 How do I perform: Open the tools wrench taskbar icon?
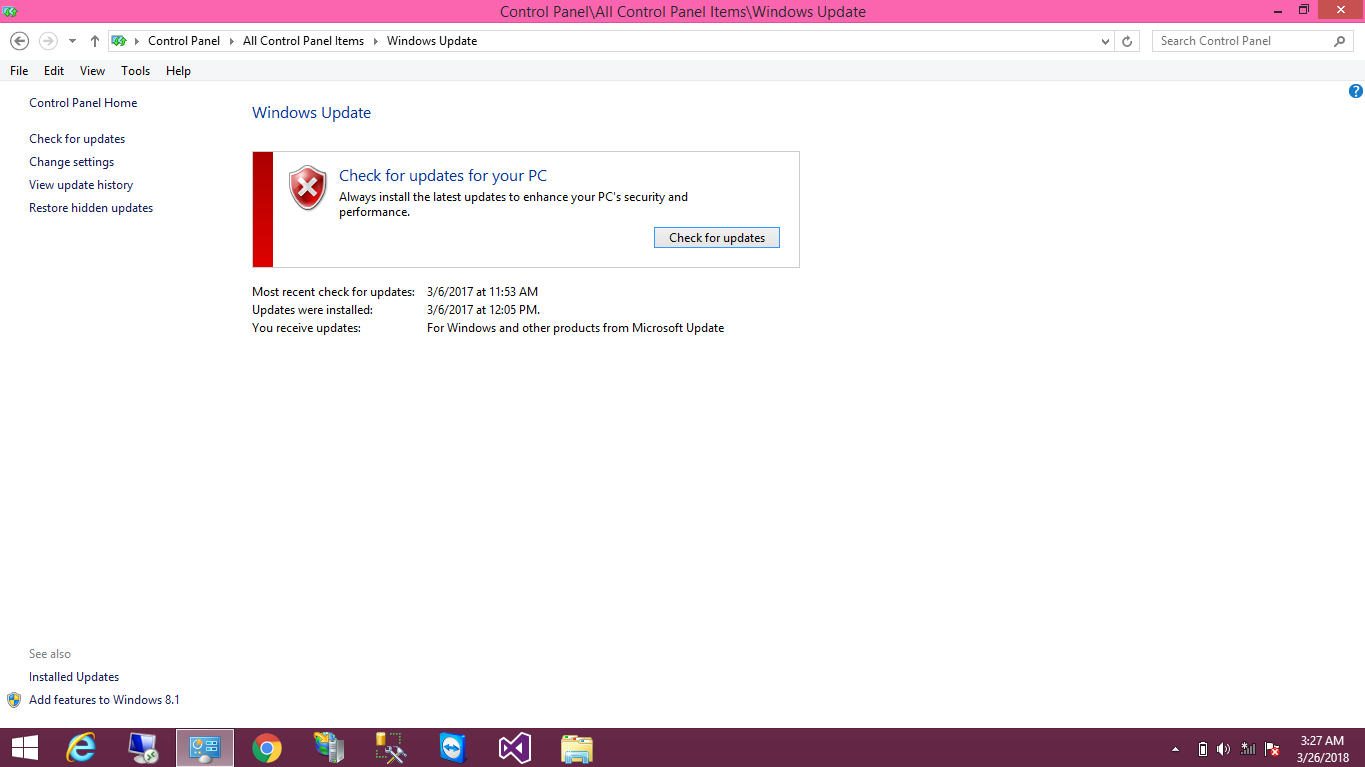[x=391, y=748]
